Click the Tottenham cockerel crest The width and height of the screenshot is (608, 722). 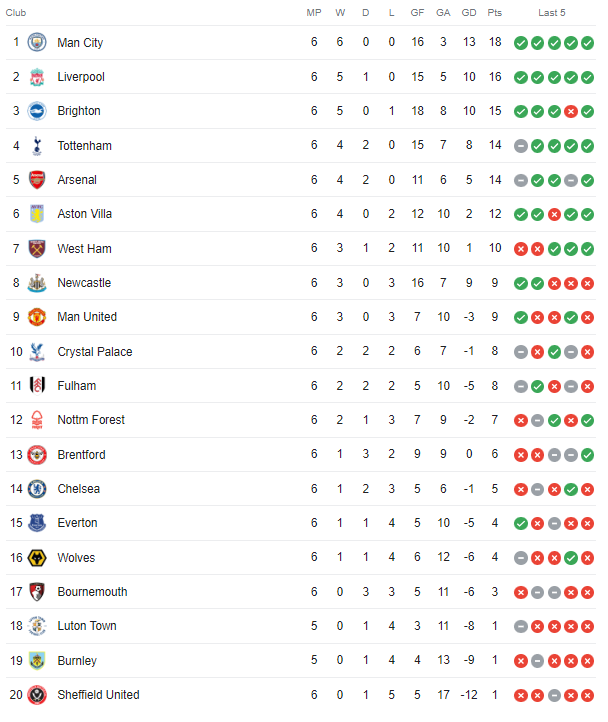[37, 146]
